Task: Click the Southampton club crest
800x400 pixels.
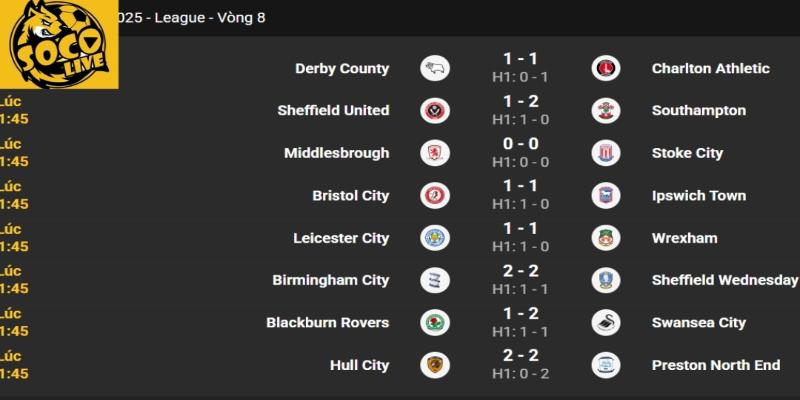Action: click(x=605, y=110)
